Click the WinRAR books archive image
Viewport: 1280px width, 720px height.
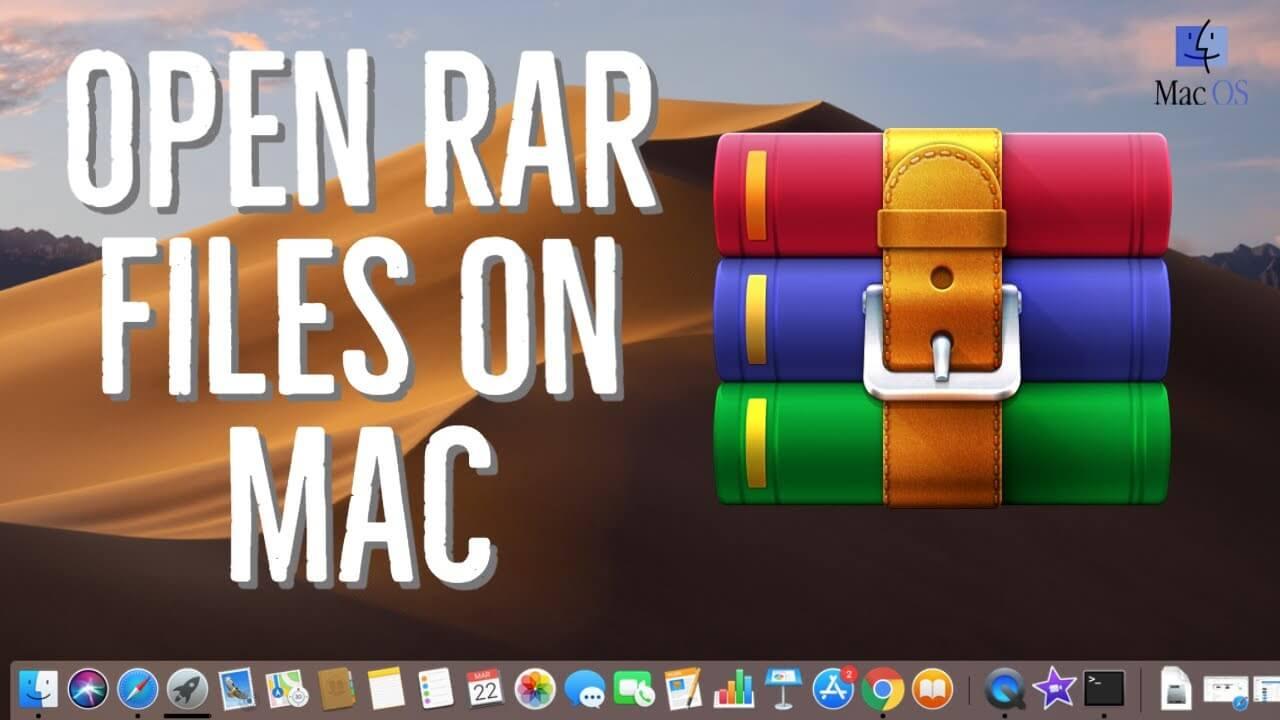(941, 318)
